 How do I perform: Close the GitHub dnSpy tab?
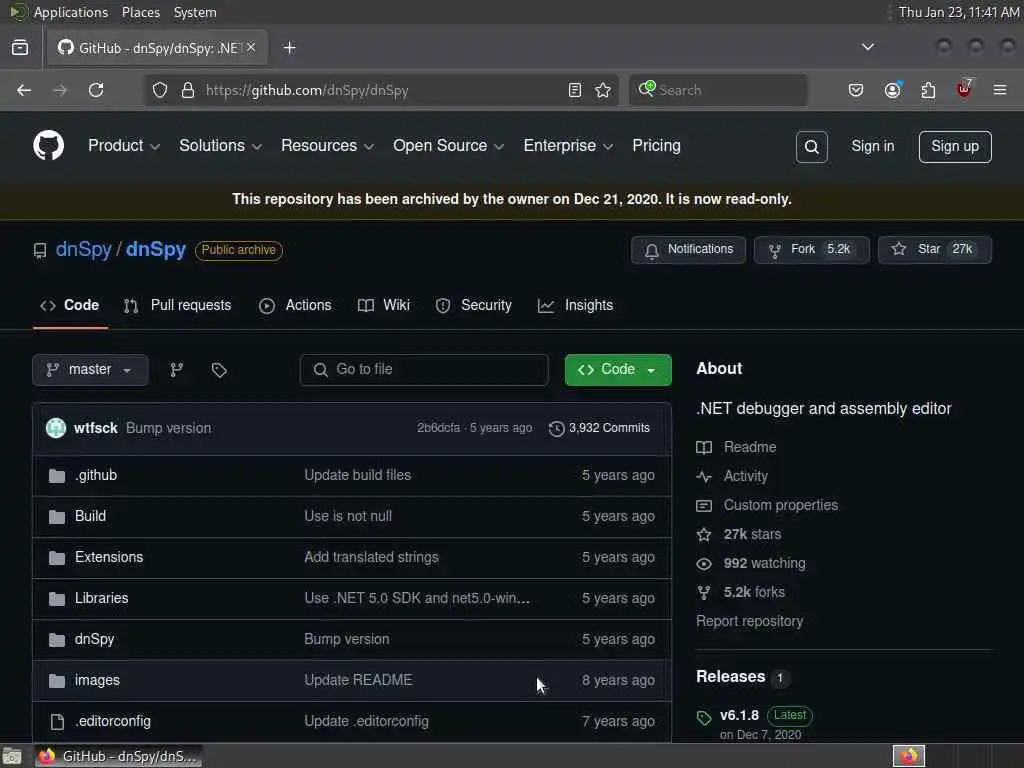tap(251, 48)
